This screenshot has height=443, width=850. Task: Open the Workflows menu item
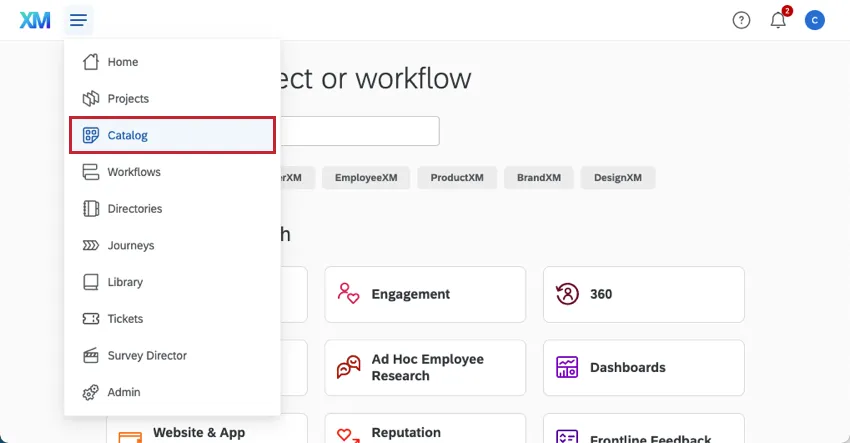click(134, 172)
